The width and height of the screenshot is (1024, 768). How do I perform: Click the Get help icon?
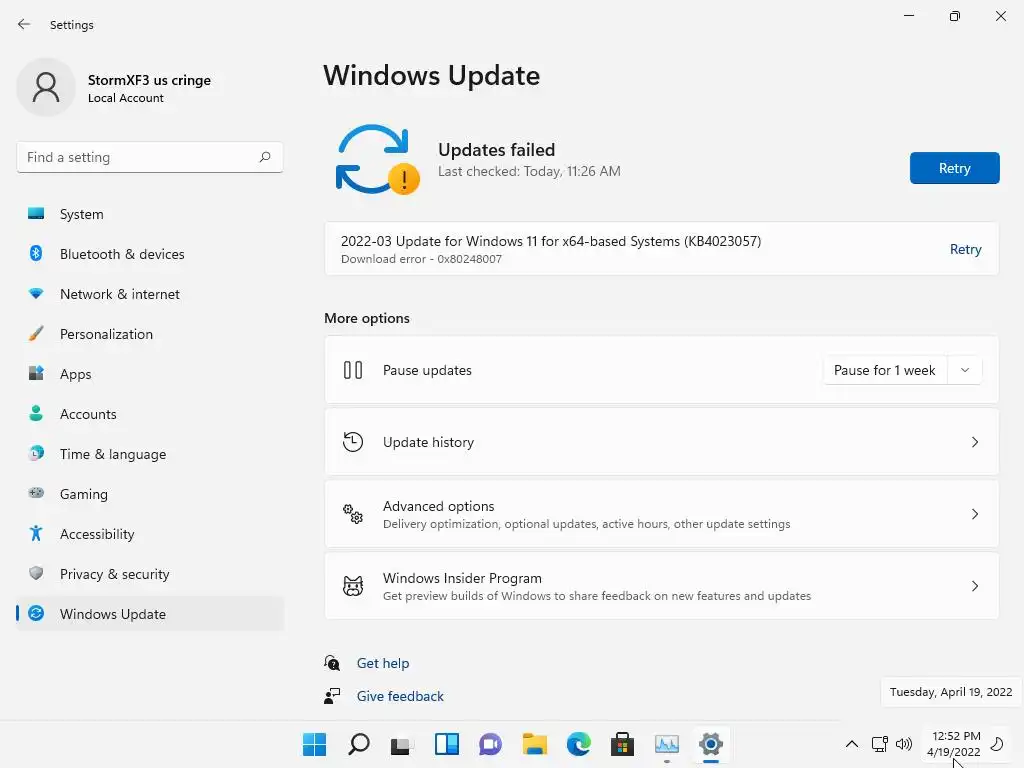tap(332, 663)
